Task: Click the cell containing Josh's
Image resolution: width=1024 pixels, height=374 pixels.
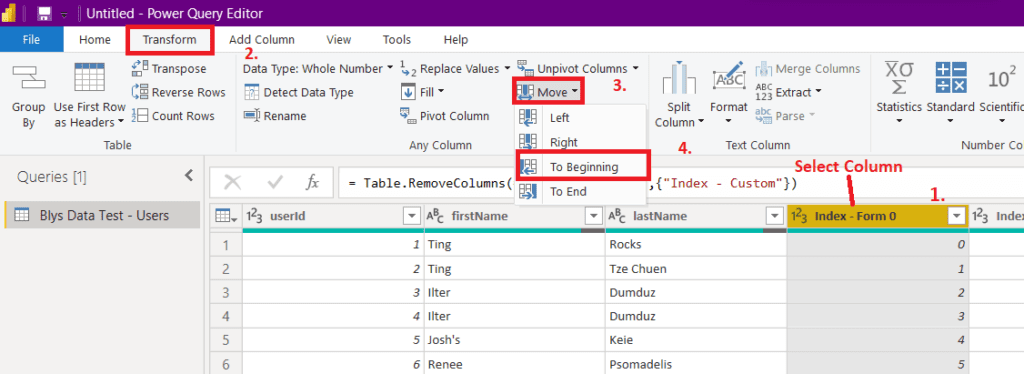Action: pos(514,340)
